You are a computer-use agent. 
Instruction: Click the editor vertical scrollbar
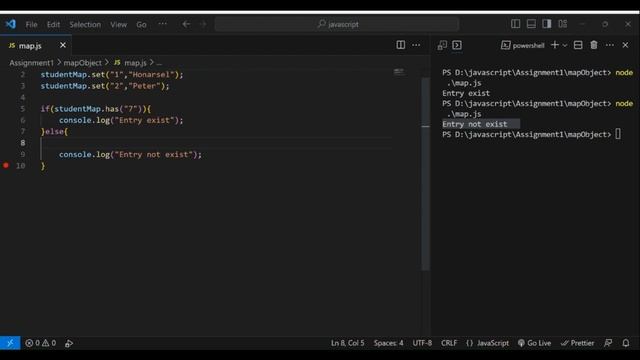pyautogui.click(x=425, y=173)
